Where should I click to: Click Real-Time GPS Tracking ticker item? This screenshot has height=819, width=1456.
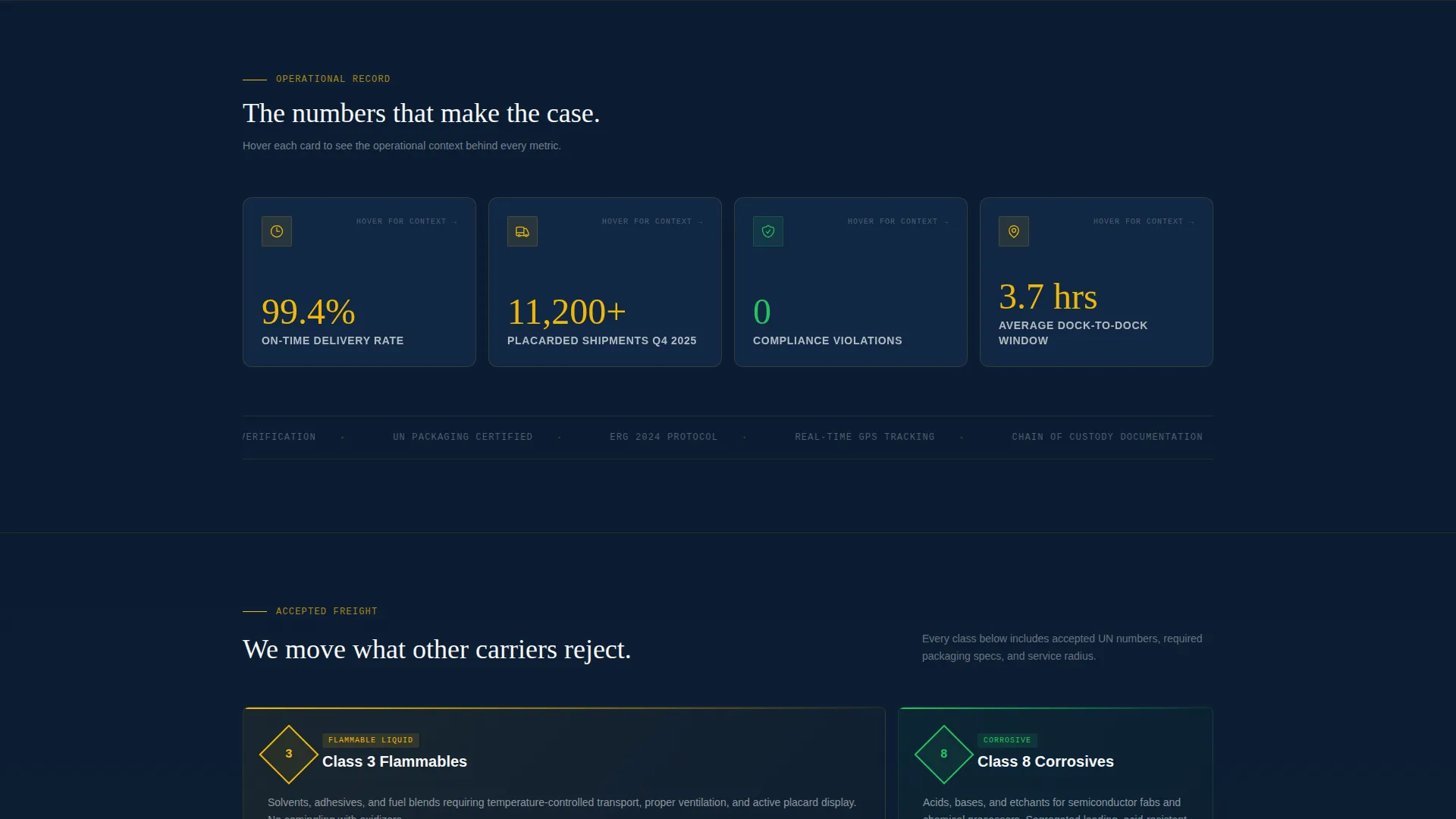864,437
